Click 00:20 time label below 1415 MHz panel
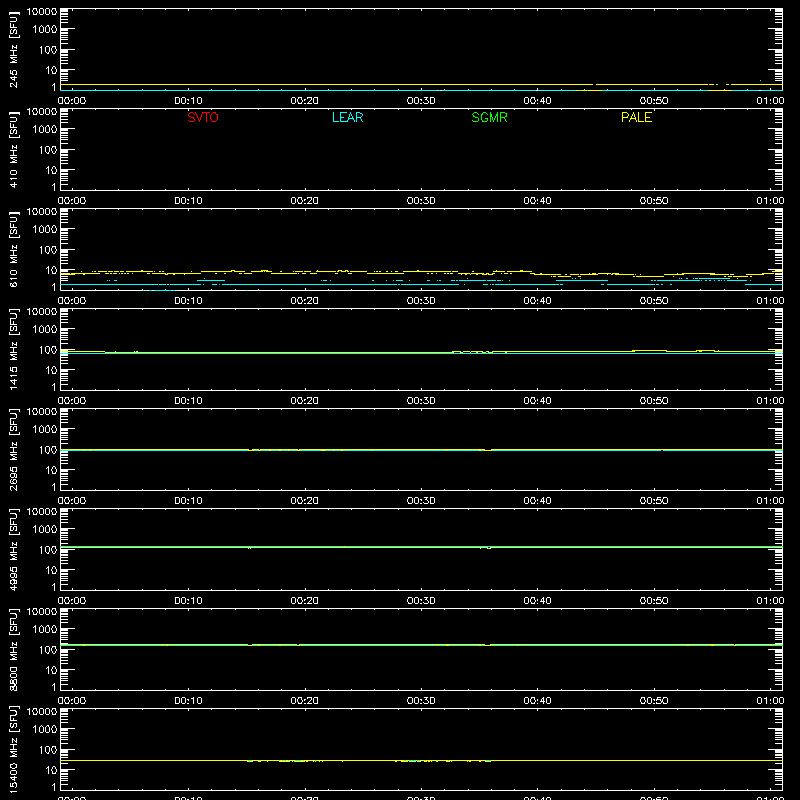 [305, 401]
